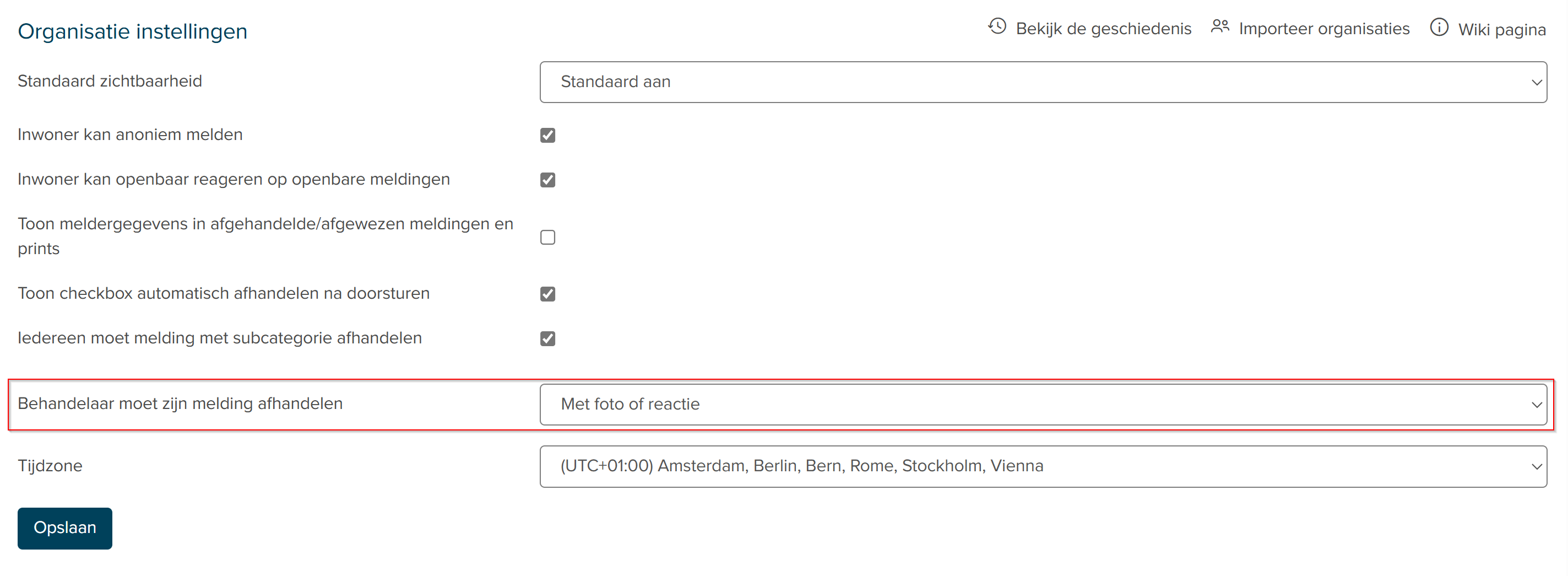This screenshot has width=1568, height=576.
Task: Click the history clock icon
Action: point(996,27)
